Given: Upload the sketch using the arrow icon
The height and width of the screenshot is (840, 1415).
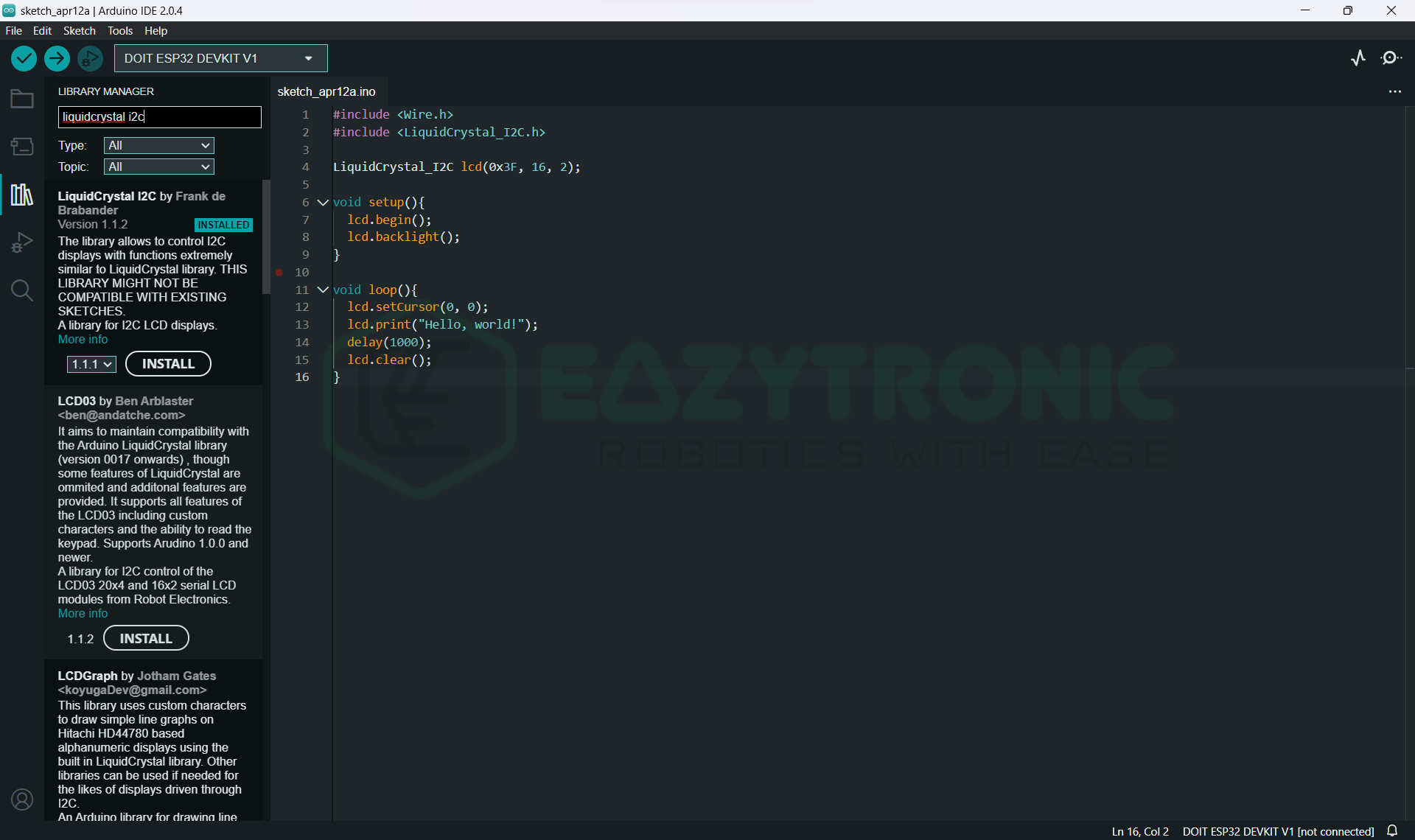Looking at the screenshot, I should click(x=57, y=58).
